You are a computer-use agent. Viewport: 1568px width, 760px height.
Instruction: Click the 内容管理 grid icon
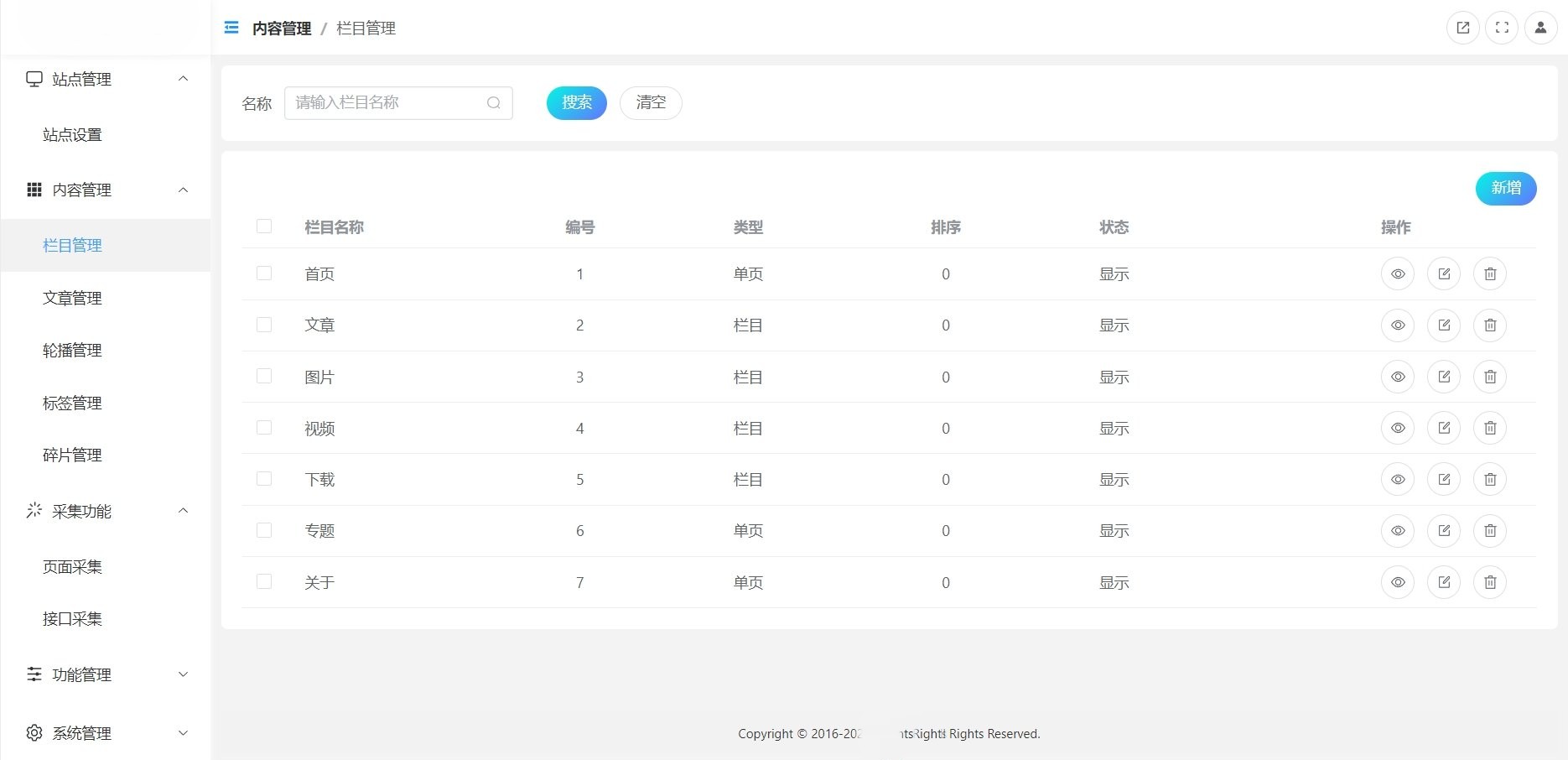pos(34,190)
